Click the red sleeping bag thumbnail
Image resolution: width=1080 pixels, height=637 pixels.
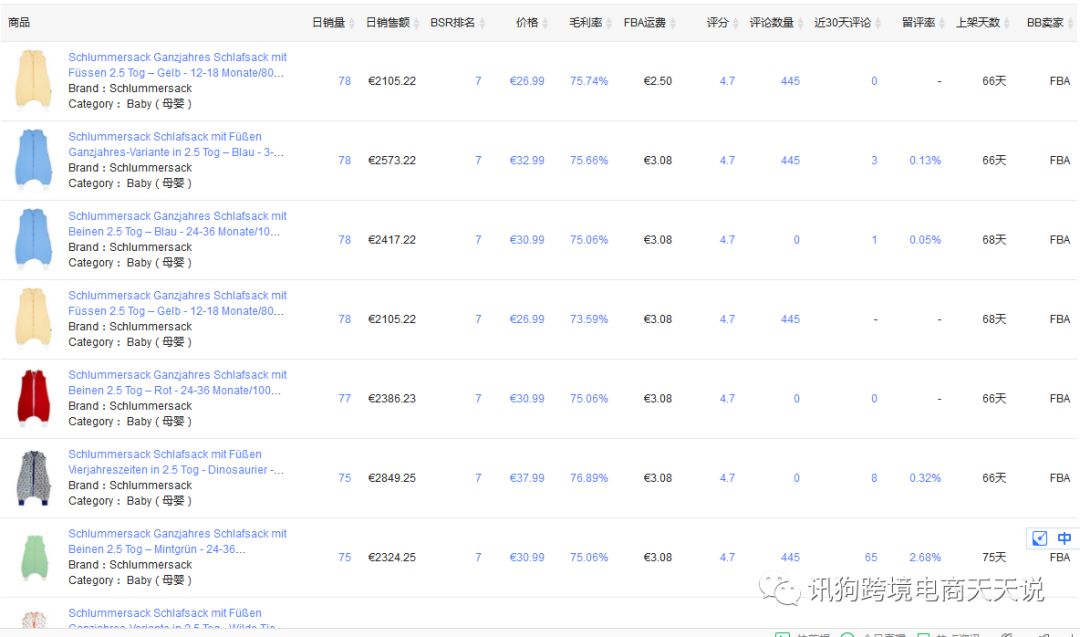[33, 398]
